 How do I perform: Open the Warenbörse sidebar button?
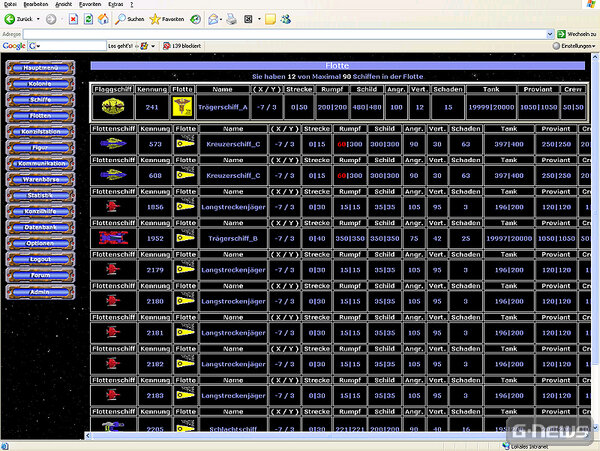43,180
